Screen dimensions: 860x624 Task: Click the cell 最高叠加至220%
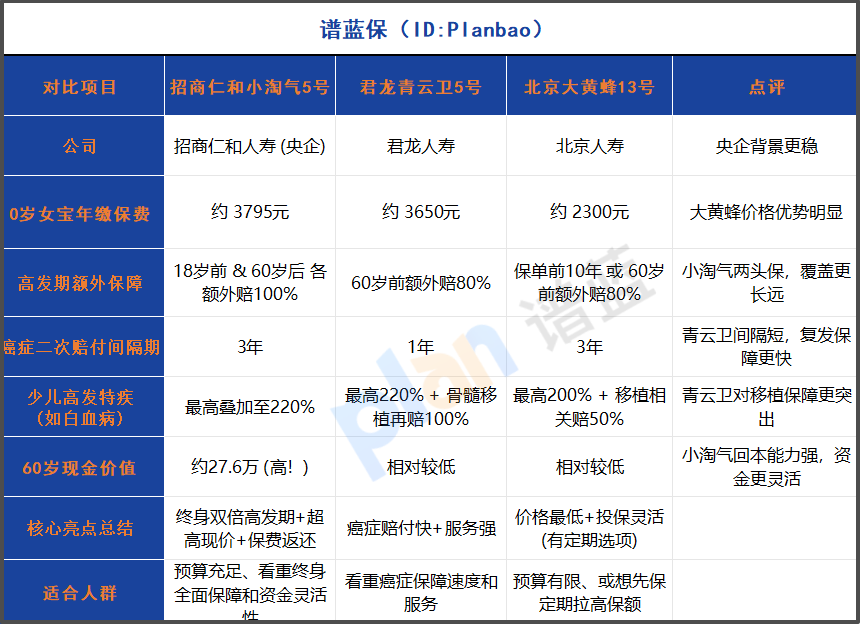[x=250, y=407]
